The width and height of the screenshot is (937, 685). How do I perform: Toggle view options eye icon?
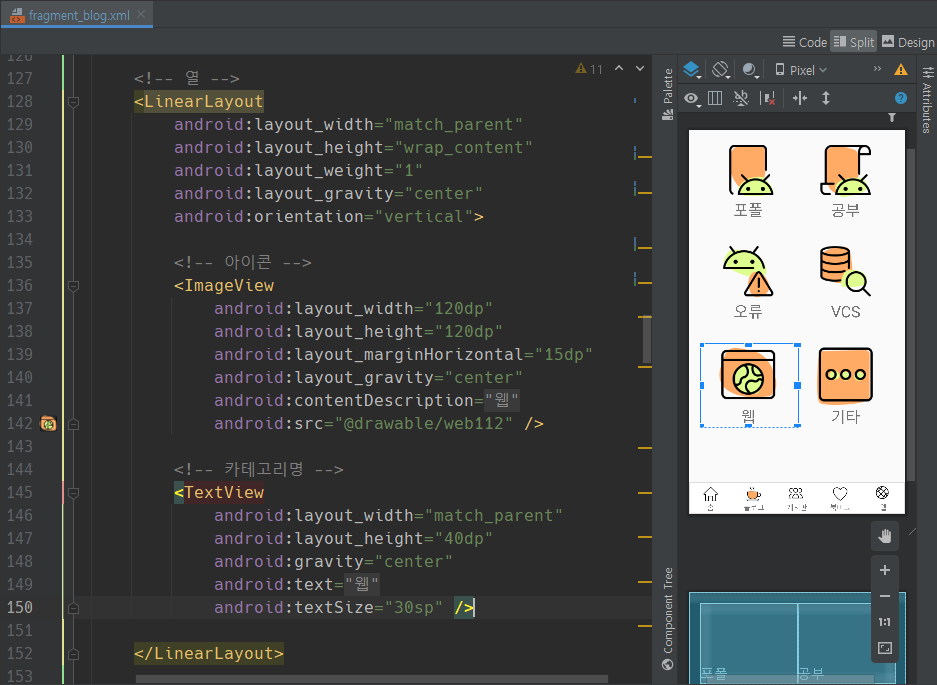coord(692,99)
